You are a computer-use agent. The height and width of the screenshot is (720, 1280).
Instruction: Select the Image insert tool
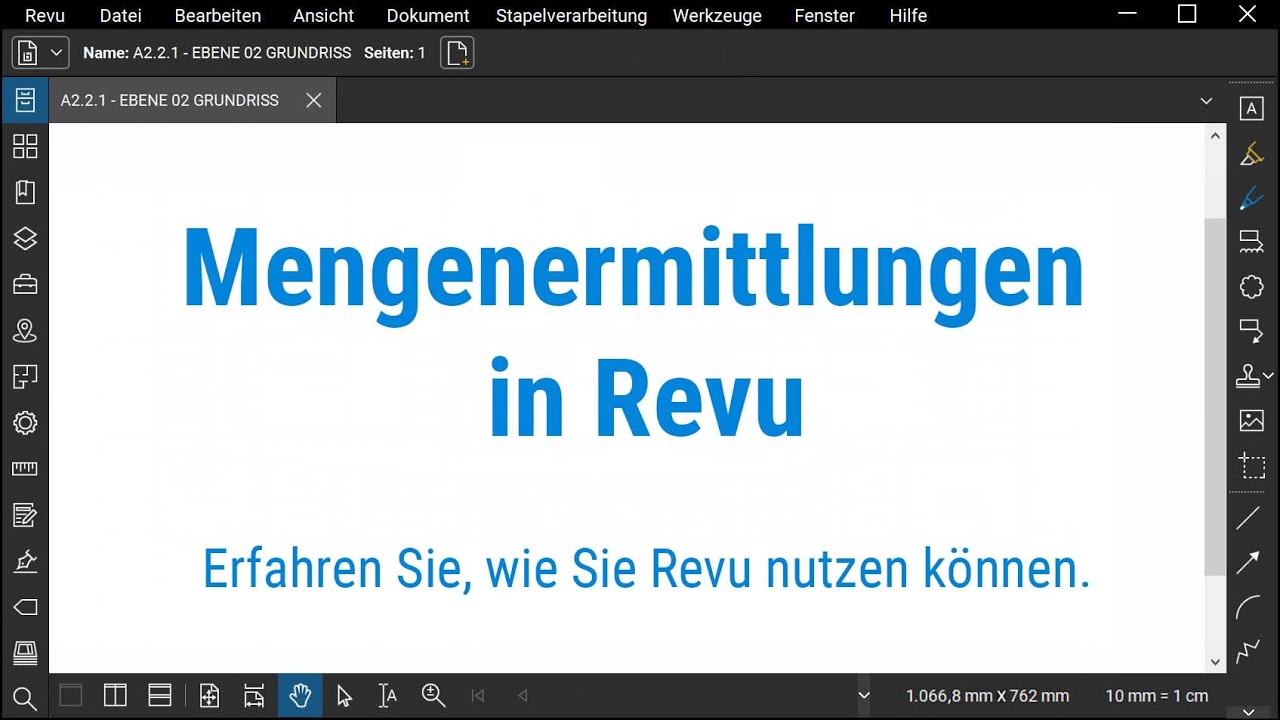pyautogui.click(x=1251, y=420)
